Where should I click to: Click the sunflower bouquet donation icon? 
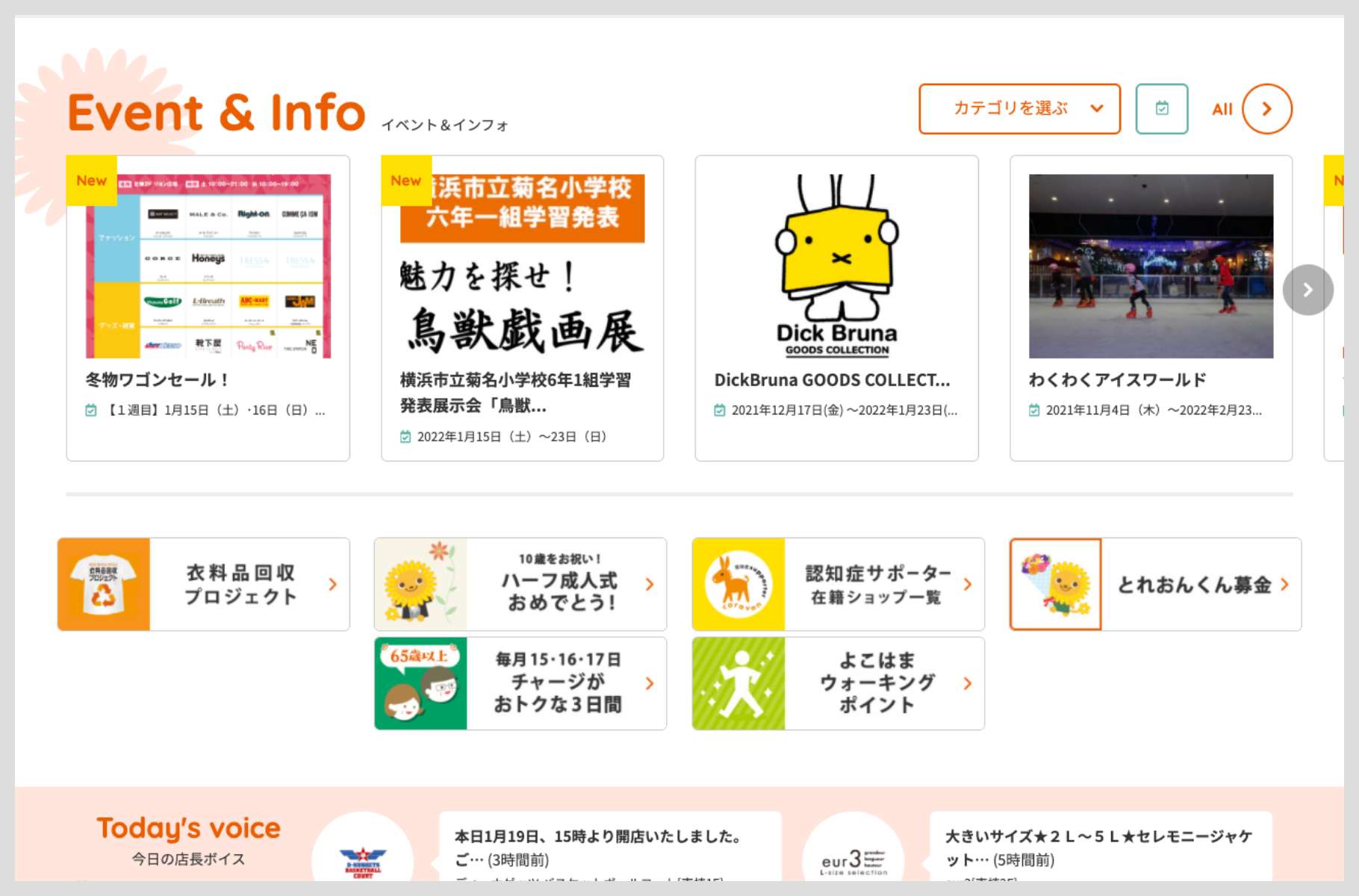click(x=1055, y=585)
